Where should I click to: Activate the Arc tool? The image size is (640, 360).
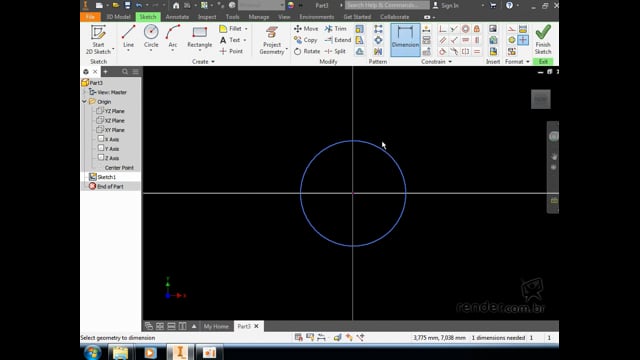point(173,36)
